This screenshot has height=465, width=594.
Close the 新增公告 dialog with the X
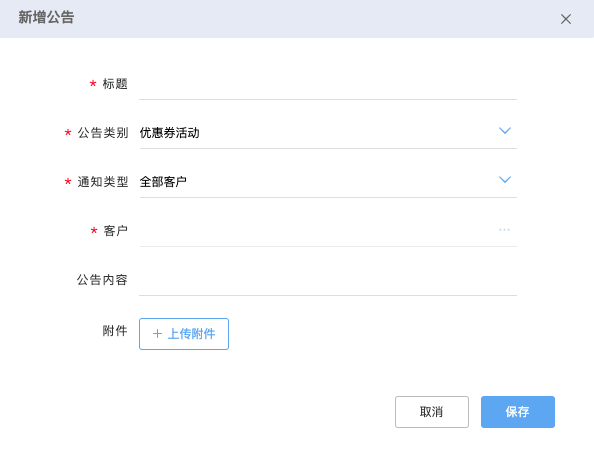tap(566, 19)
